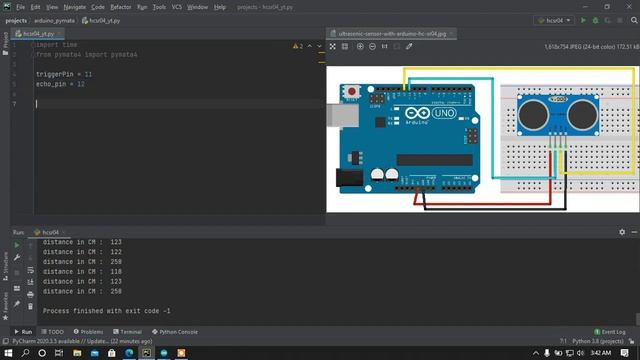Click "Process finished with exit code" line

tap(107, 311)
